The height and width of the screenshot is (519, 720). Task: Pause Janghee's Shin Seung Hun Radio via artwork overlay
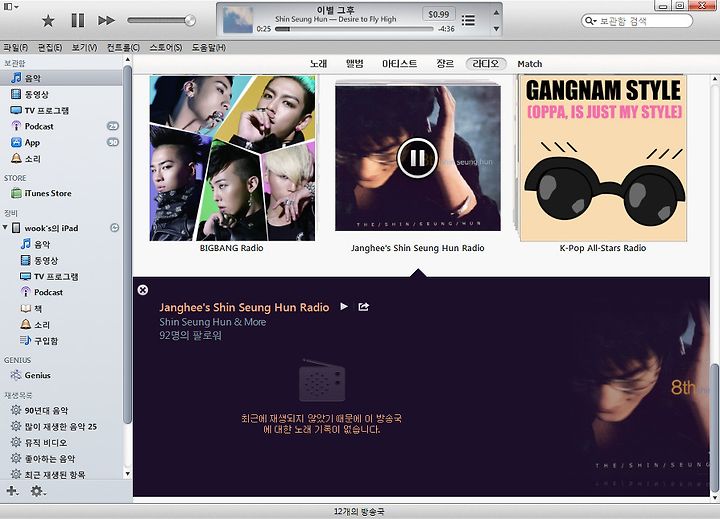coord(417,158)
